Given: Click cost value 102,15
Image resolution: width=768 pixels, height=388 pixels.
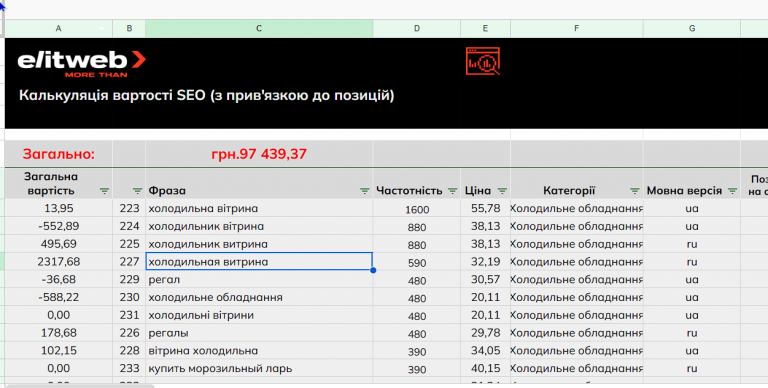Looking at the screenshot, I should click(x=59, y=350).
